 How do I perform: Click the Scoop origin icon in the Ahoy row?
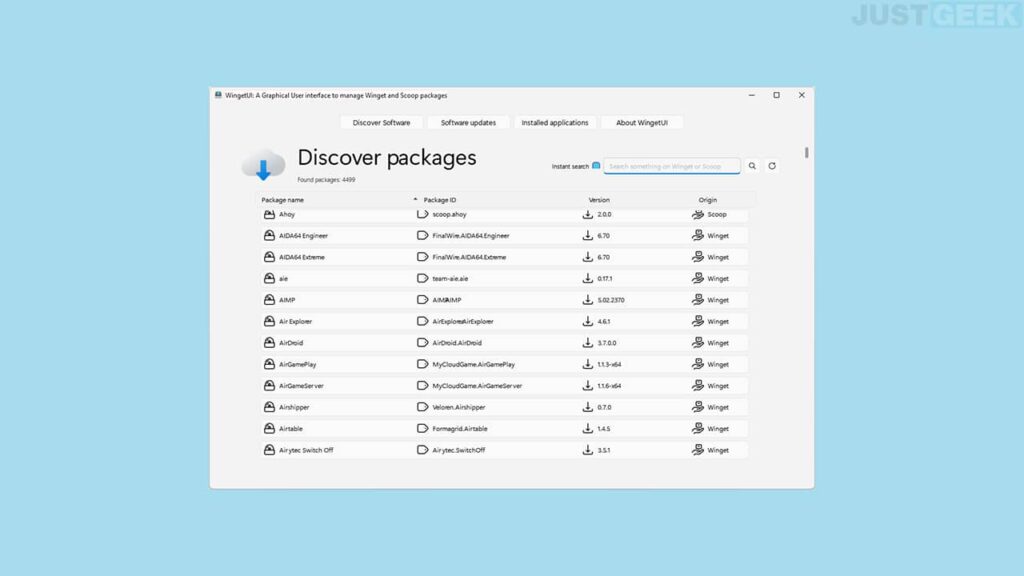697,214
